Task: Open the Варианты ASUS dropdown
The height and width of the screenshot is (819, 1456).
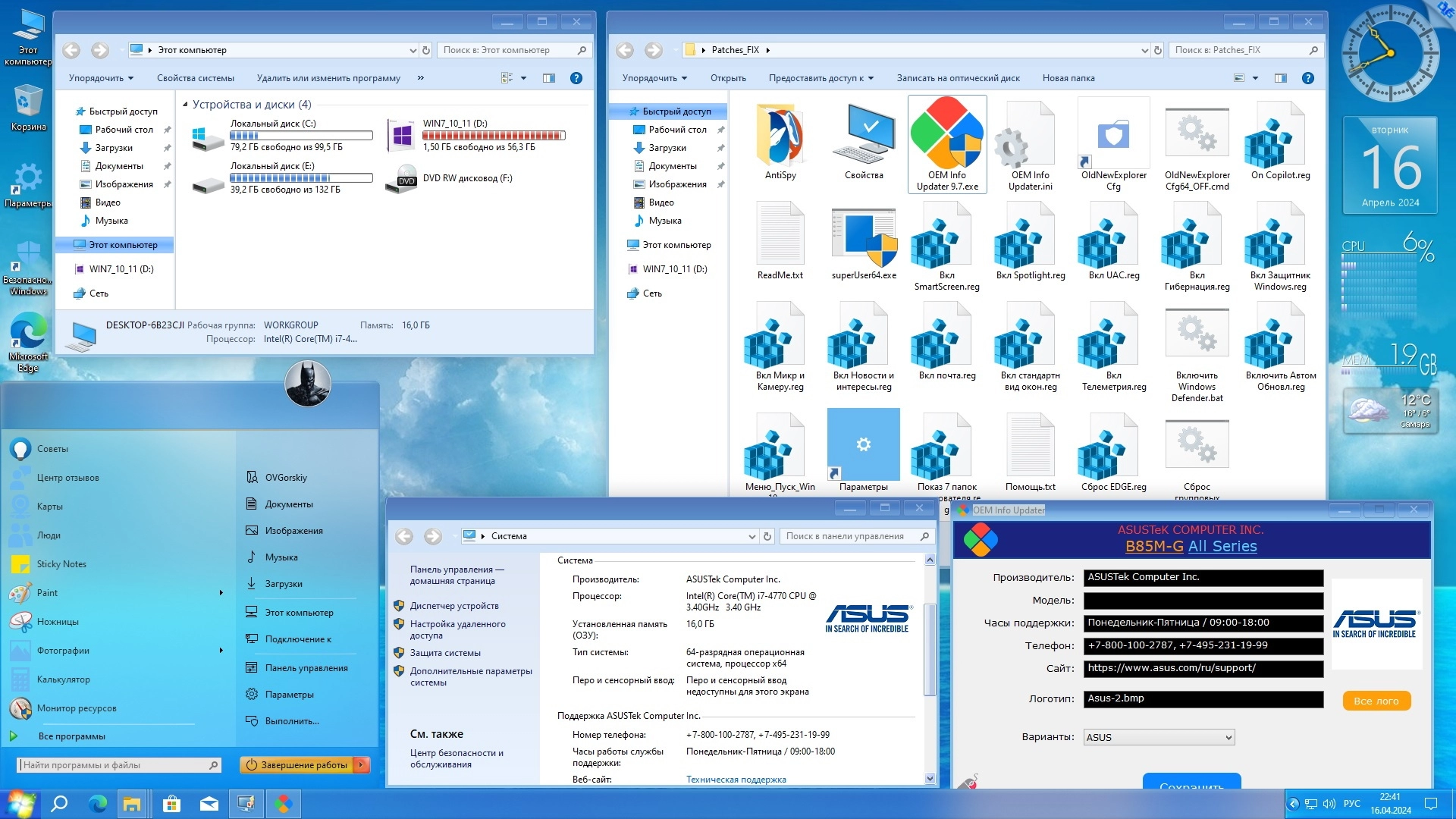Action: (x=1158, y=737)
